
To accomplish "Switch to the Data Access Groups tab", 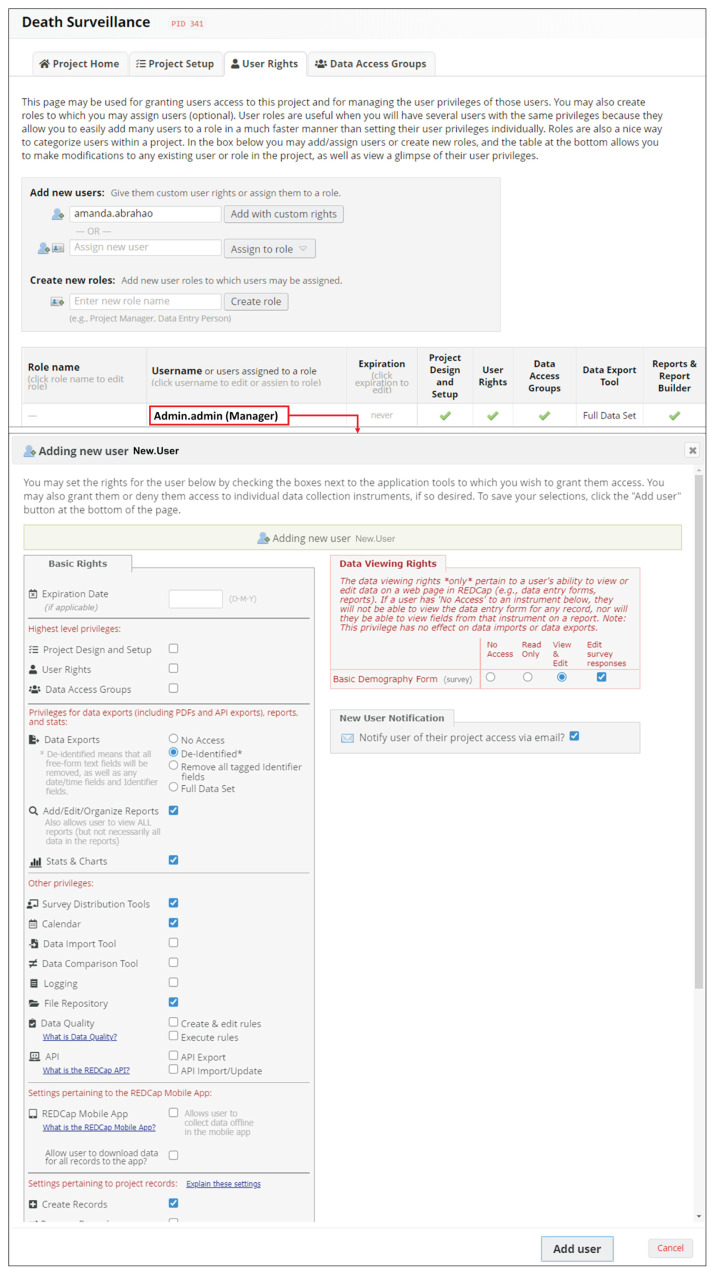I will pyautogui.click(x=370, y=64).
